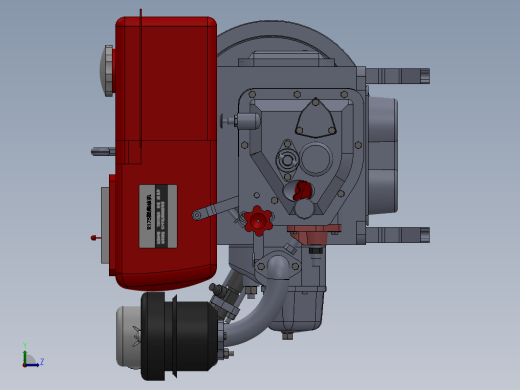This screenshot has width=520, height=390.
Task: Select the two-bolt oval flange fitting
Action: [287, 160]
